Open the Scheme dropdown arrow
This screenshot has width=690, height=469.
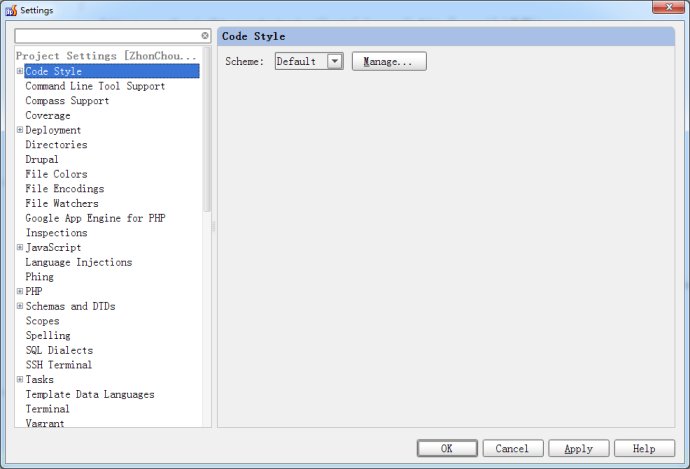point(335,61)
